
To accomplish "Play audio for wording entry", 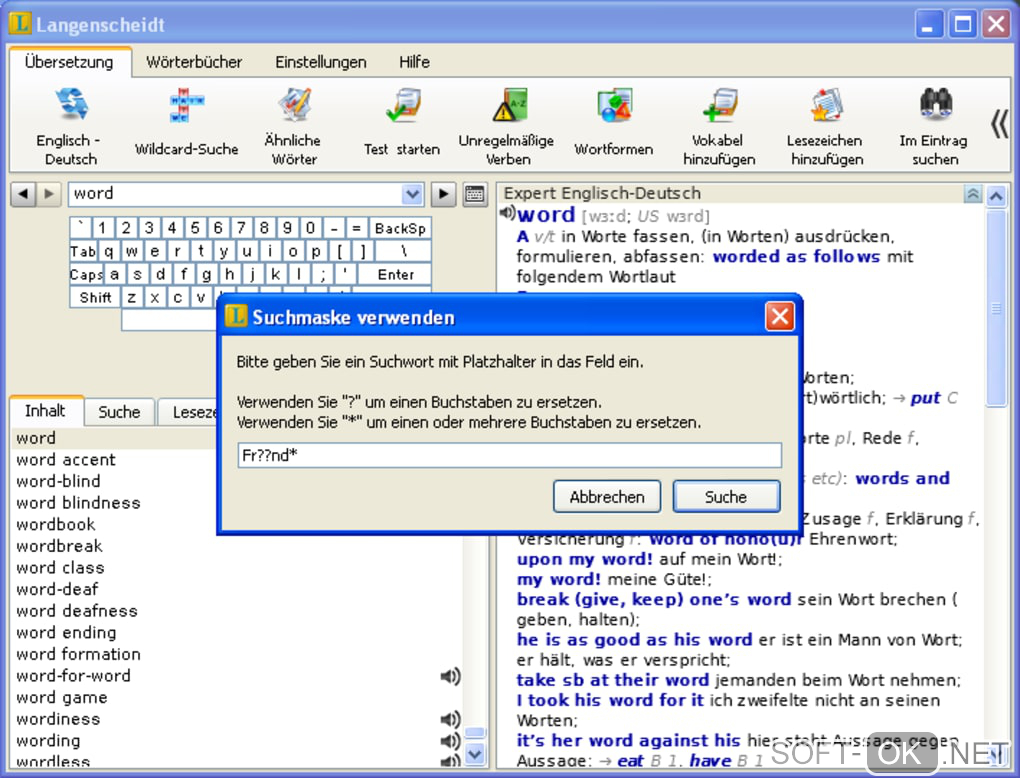I will tap(450, 741).
